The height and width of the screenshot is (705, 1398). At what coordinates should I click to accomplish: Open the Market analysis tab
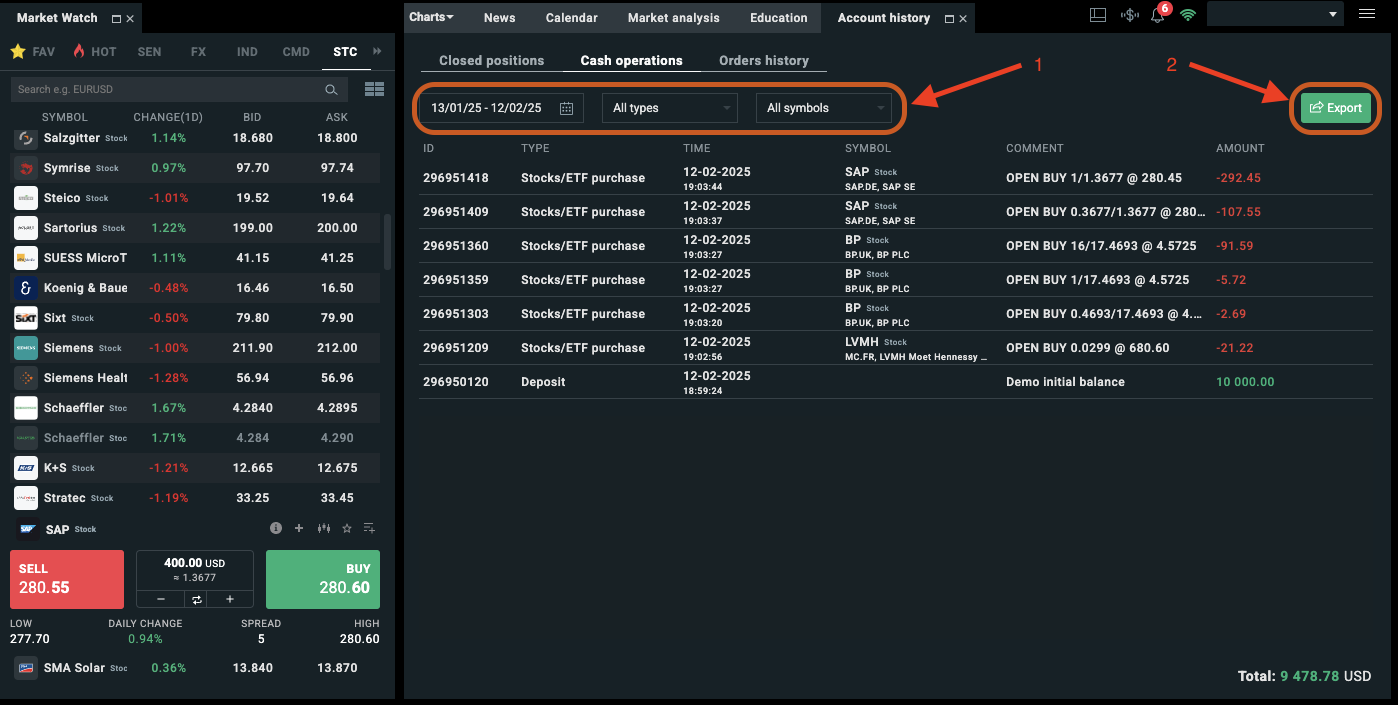coord(673,18)
